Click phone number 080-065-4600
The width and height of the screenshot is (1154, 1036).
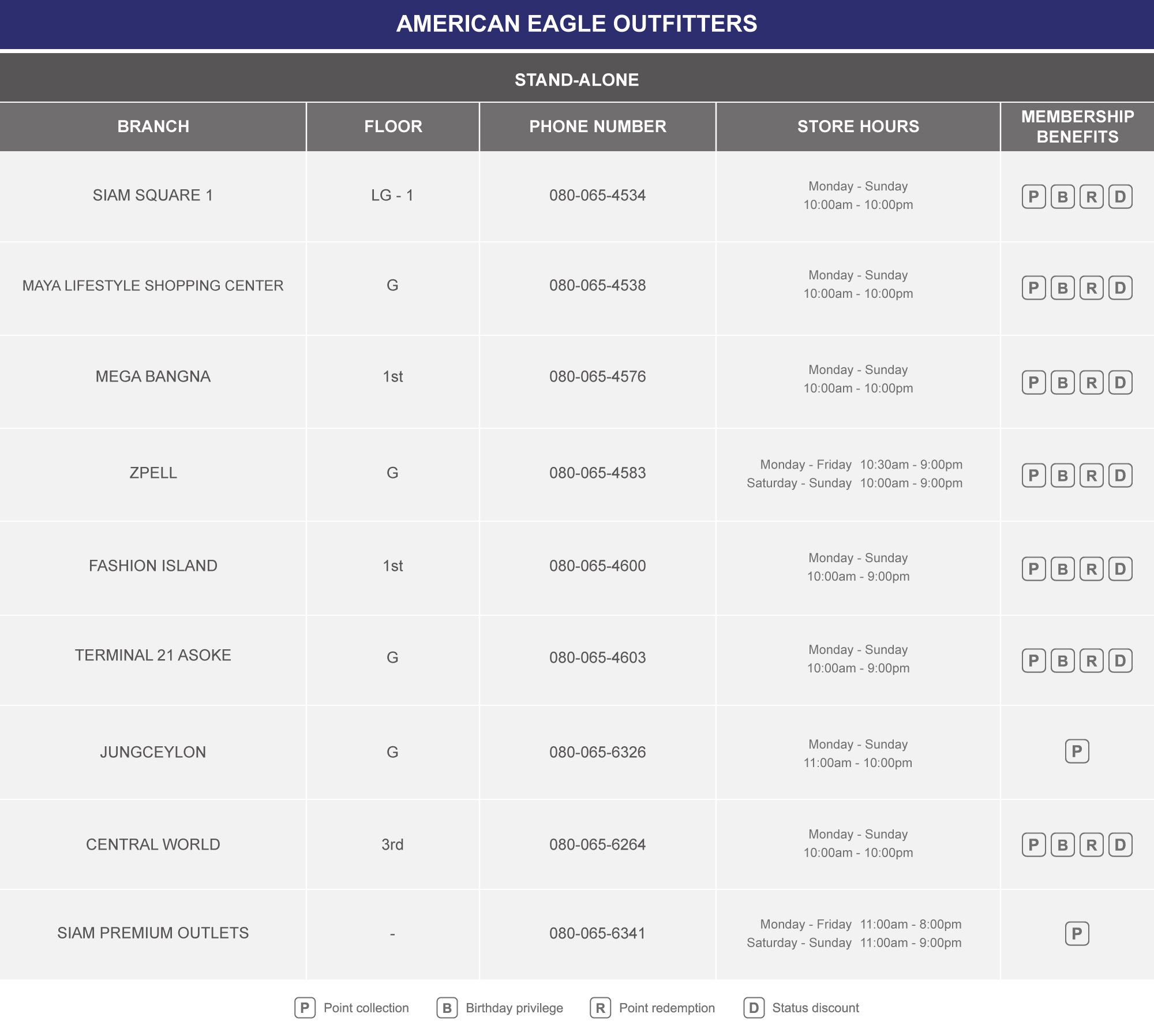[598, 566]
